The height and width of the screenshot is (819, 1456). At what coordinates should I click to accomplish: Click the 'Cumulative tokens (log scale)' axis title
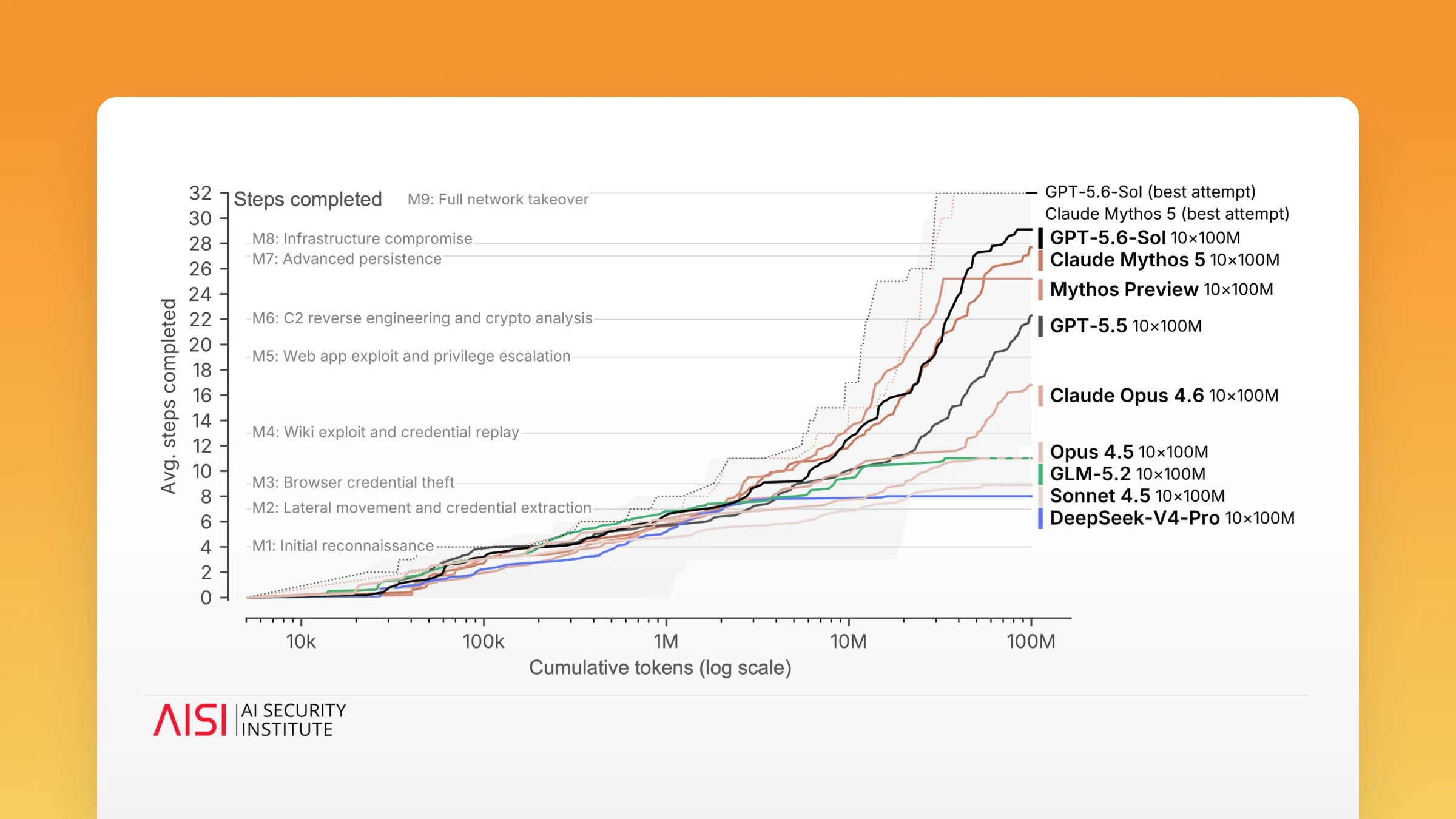(x=660, y=668)
